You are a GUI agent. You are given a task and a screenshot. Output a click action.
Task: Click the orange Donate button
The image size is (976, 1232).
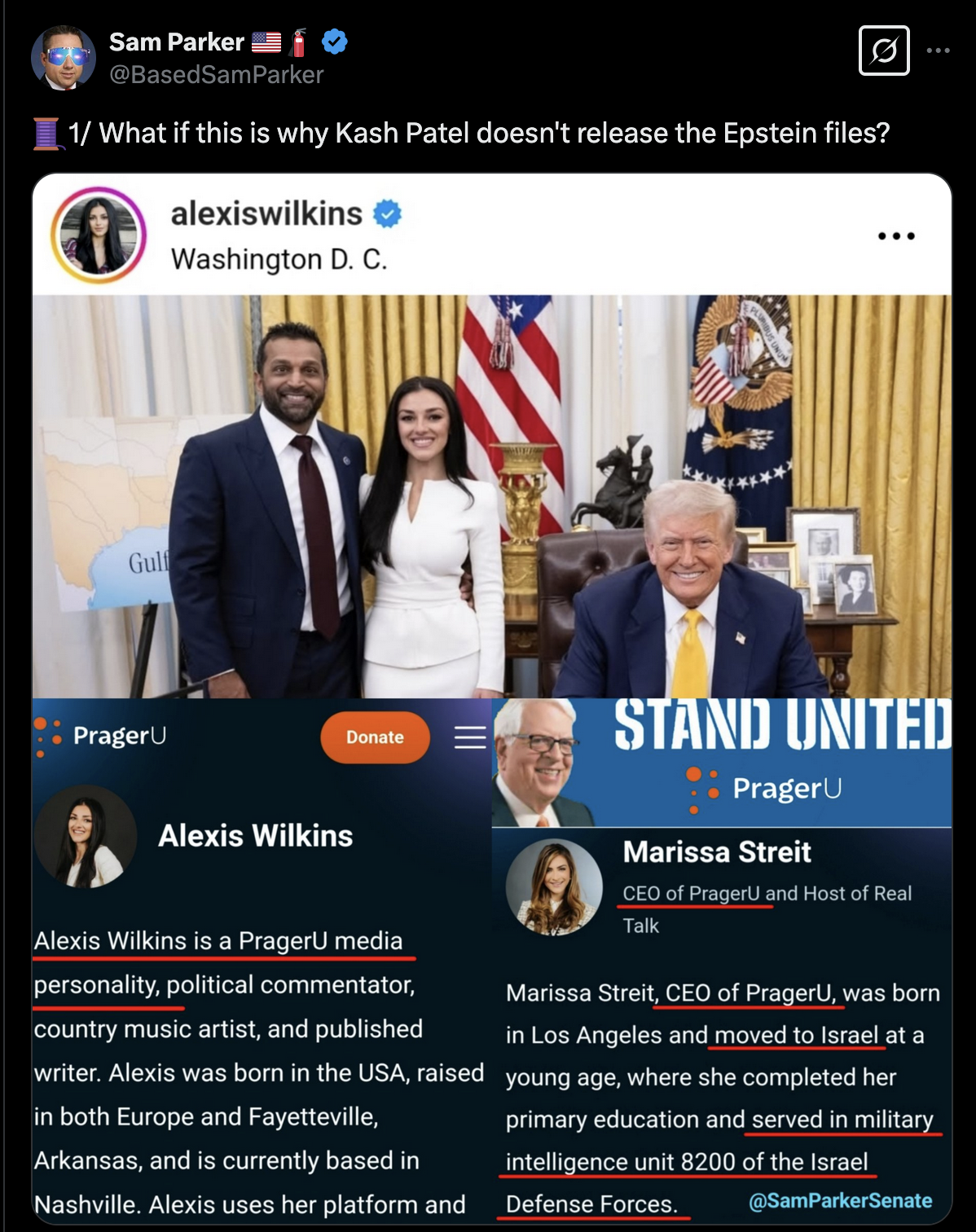tap(375, 737)
